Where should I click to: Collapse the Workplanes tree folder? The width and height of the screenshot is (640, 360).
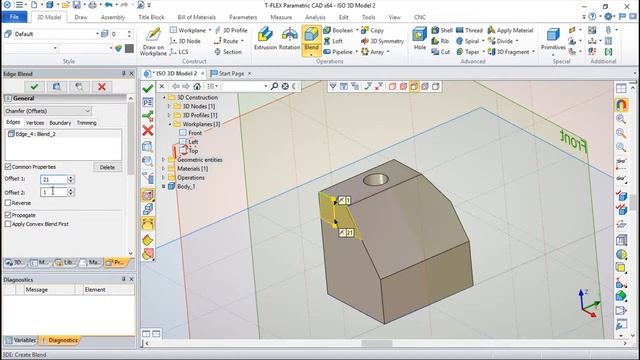pyautogui.click(x=169, y=124)
